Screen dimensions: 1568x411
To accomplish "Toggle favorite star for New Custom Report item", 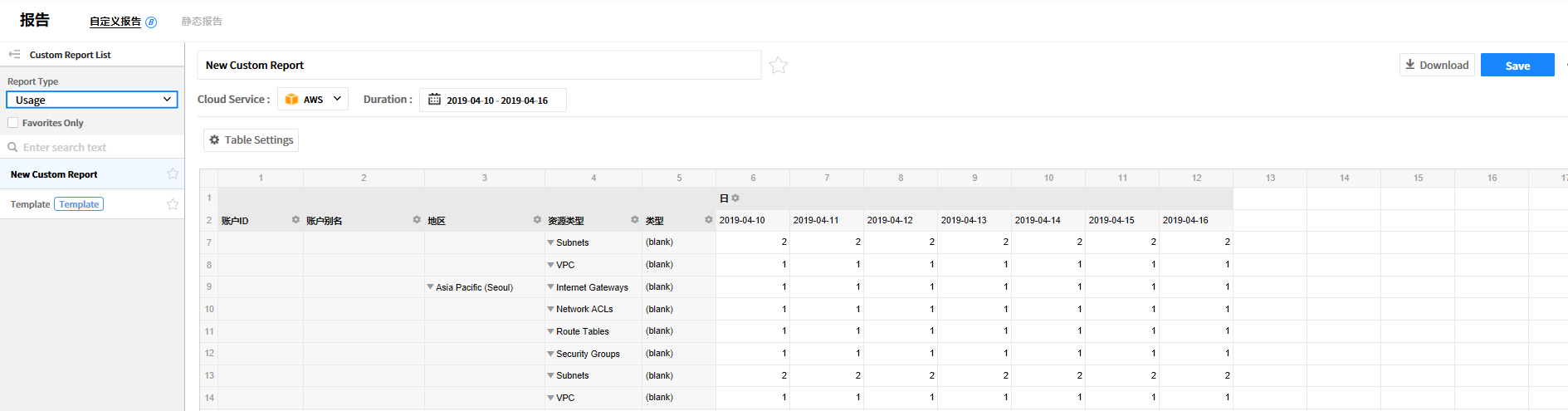I will tap(173, 174).
